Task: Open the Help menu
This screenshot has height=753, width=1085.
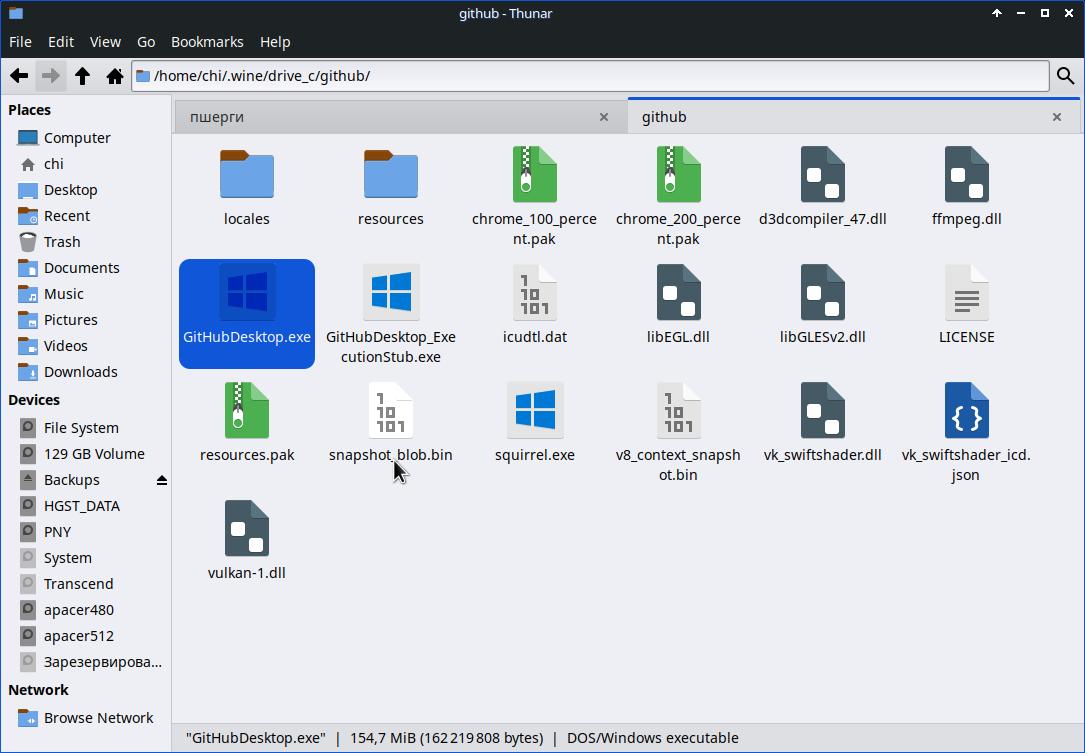Action: (275, 42)
